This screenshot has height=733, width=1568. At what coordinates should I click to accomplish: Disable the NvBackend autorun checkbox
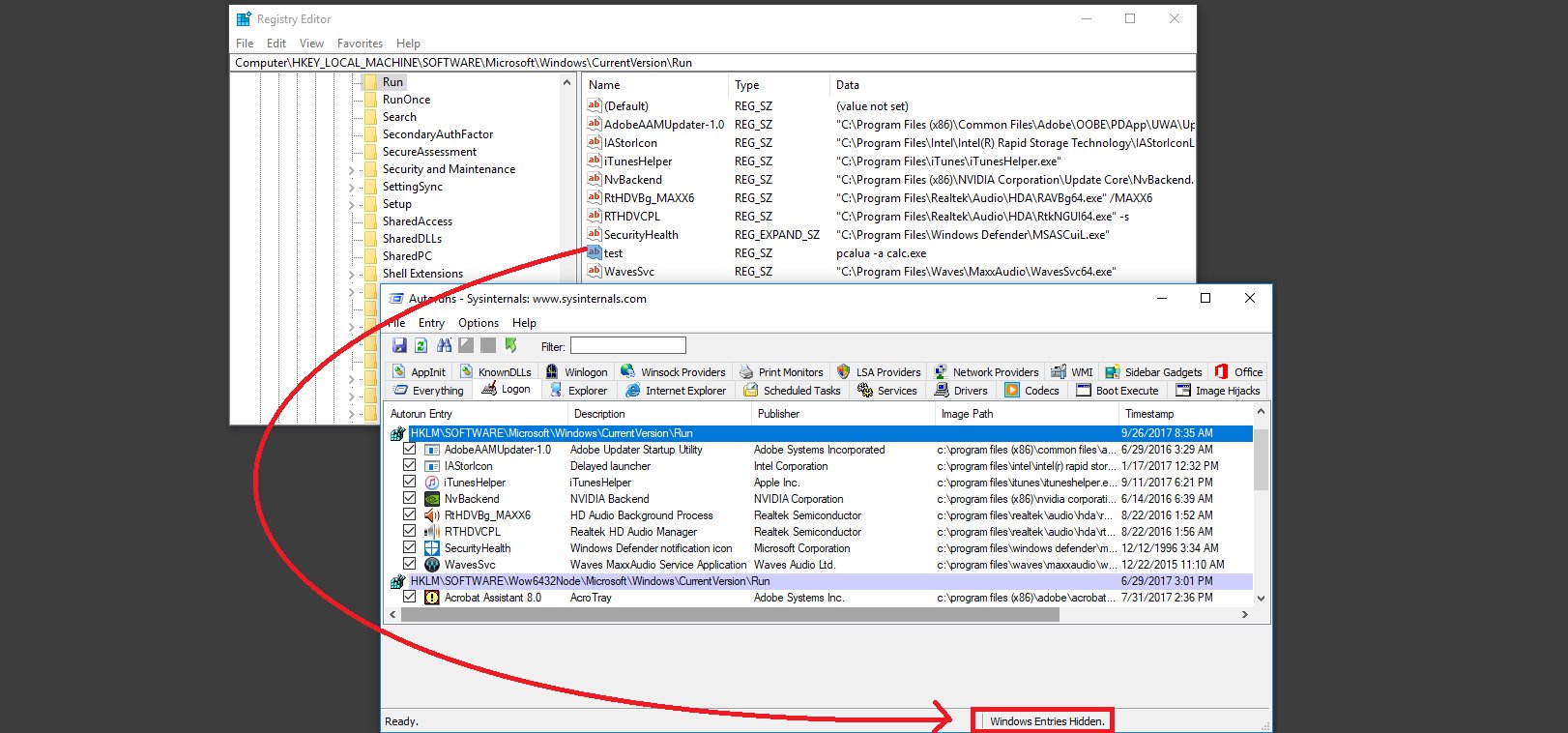pos(409,498)
